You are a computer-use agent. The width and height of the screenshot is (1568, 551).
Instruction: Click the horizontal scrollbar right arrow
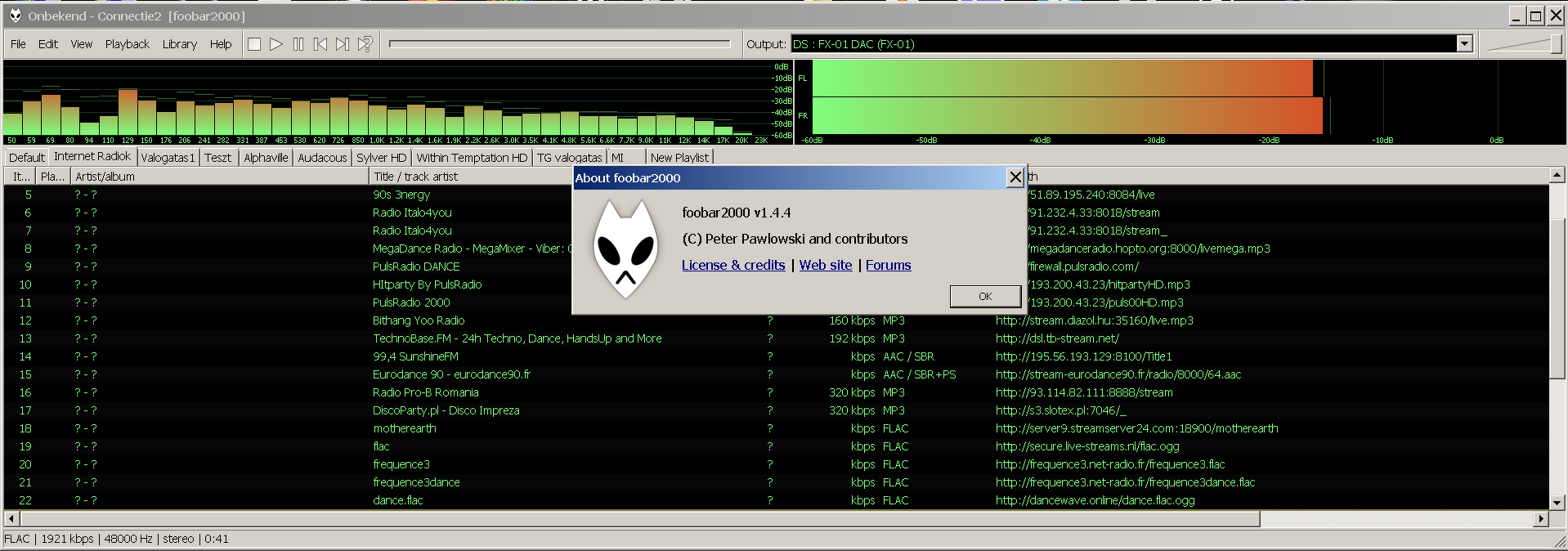[1541, 518]
